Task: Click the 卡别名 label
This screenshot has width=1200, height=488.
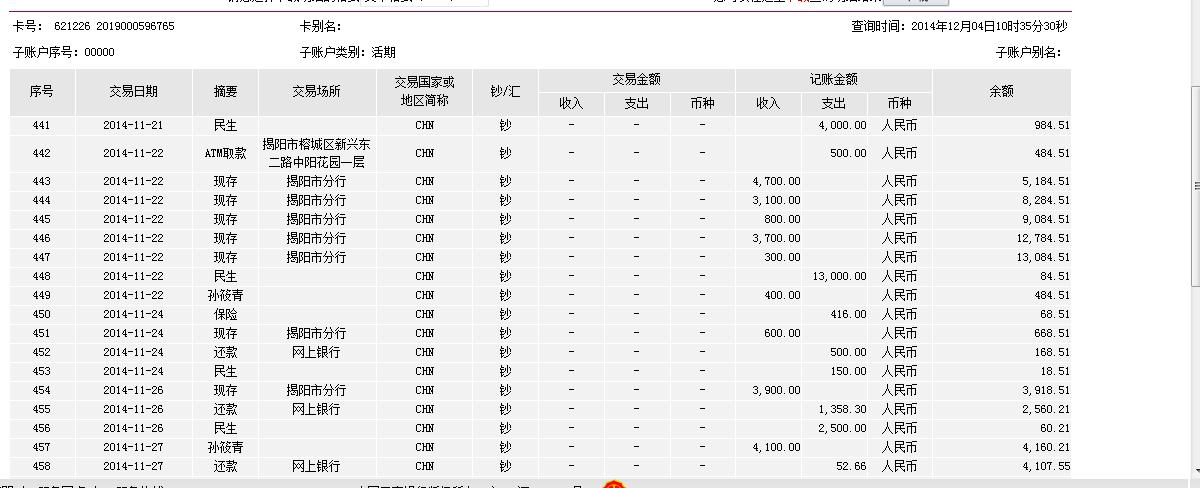Action: pyautogui.click(x=320, y=27)
